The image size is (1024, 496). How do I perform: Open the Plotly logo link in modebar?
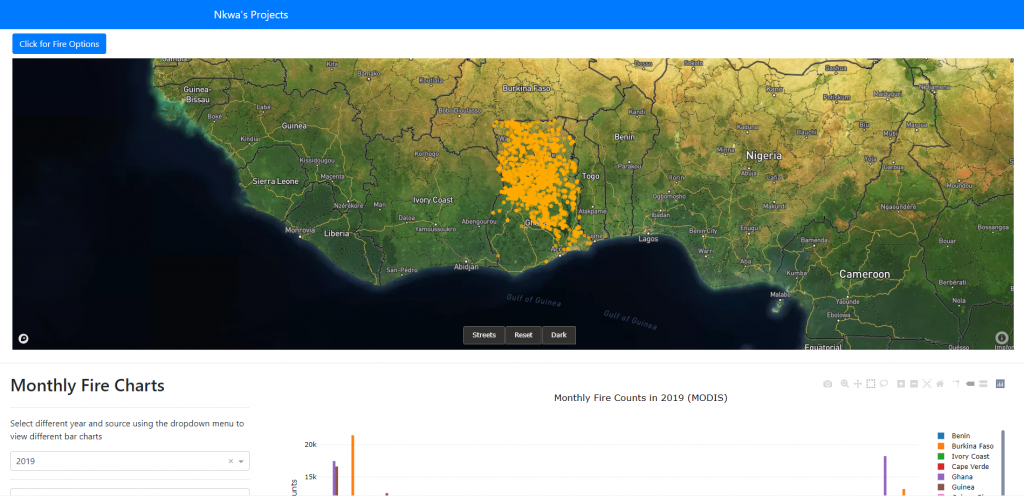[1000, 384]
